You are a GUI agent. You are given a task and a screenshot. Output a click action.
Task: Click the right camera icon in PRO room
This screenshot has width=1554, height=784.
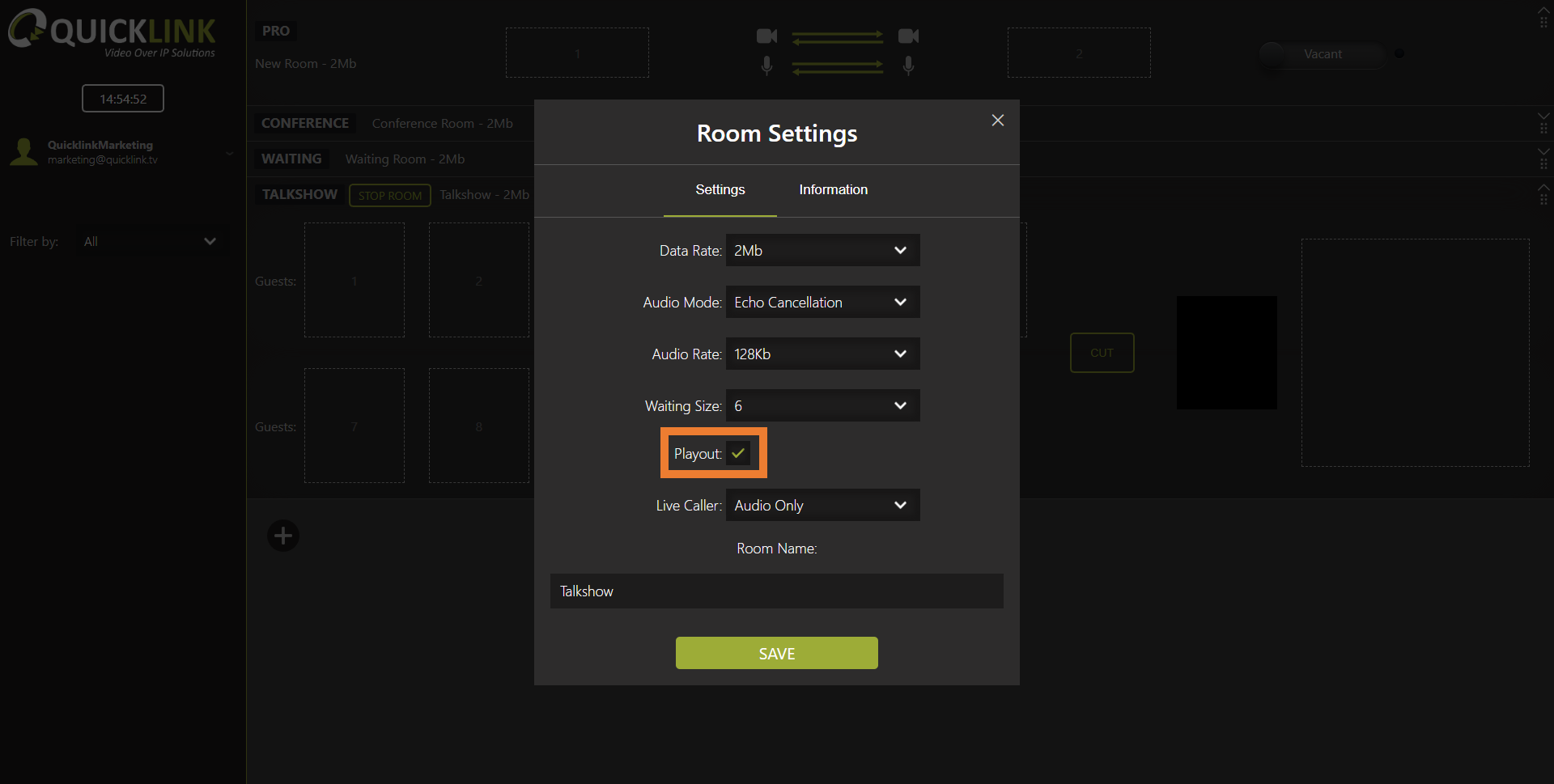(908, 36)
